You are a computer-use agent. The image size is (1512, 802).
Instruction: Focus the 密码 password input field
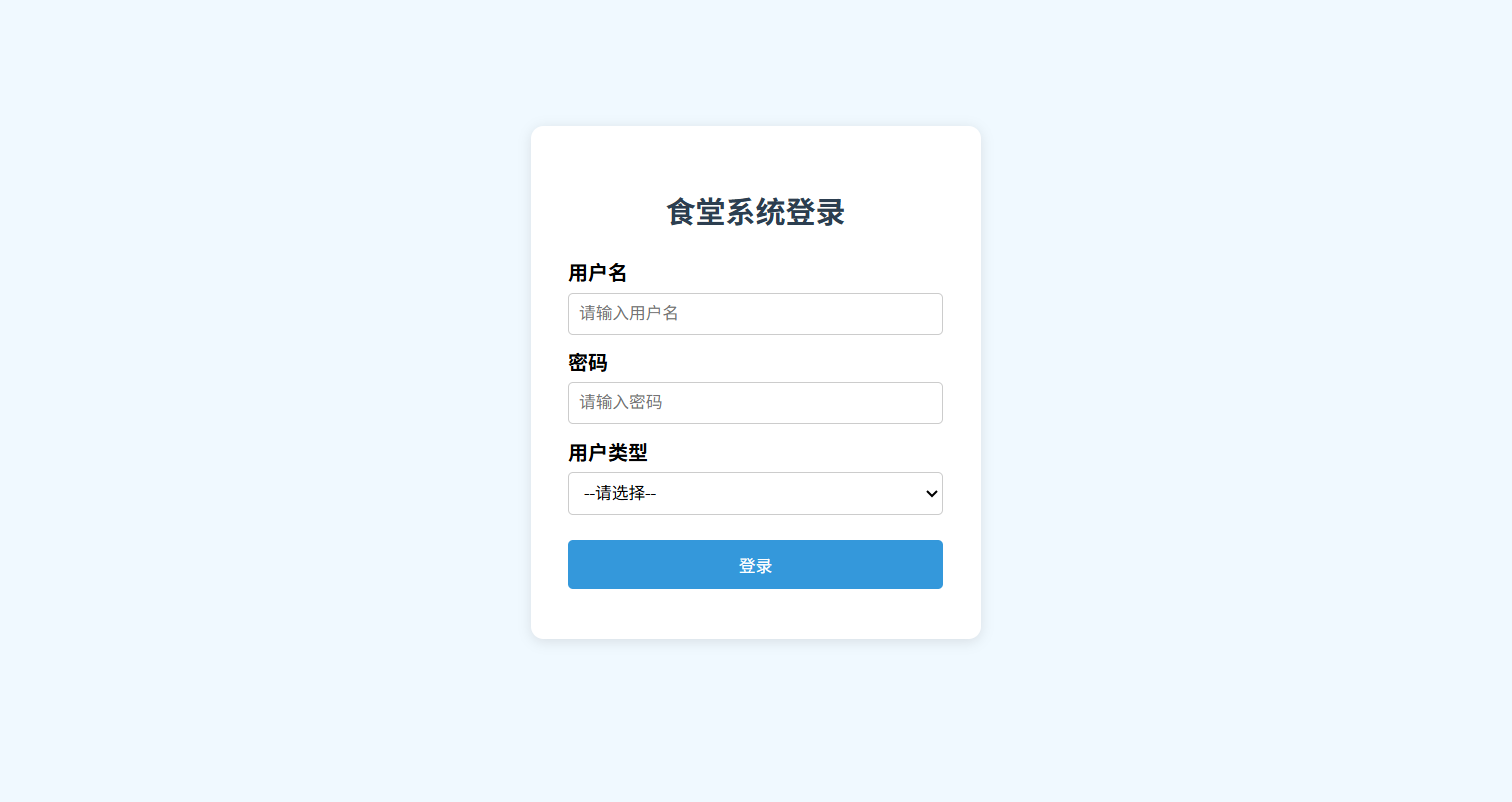[x=755, y=403]
